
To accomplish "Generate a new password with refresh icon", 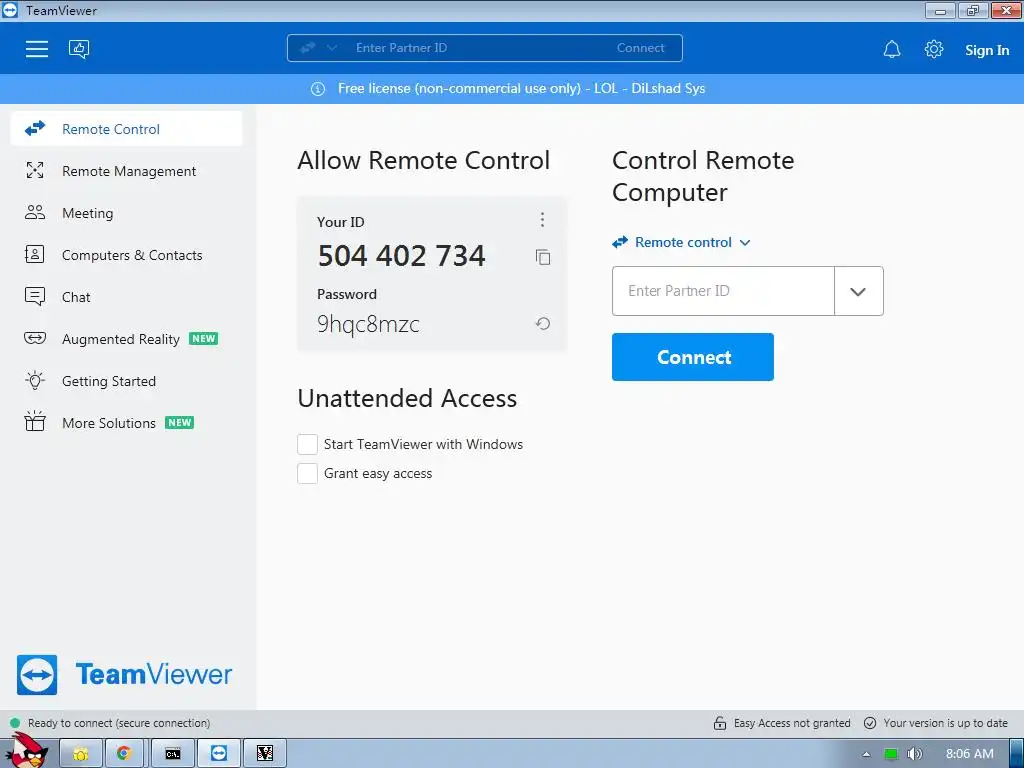I will click(x=543, y=323).
